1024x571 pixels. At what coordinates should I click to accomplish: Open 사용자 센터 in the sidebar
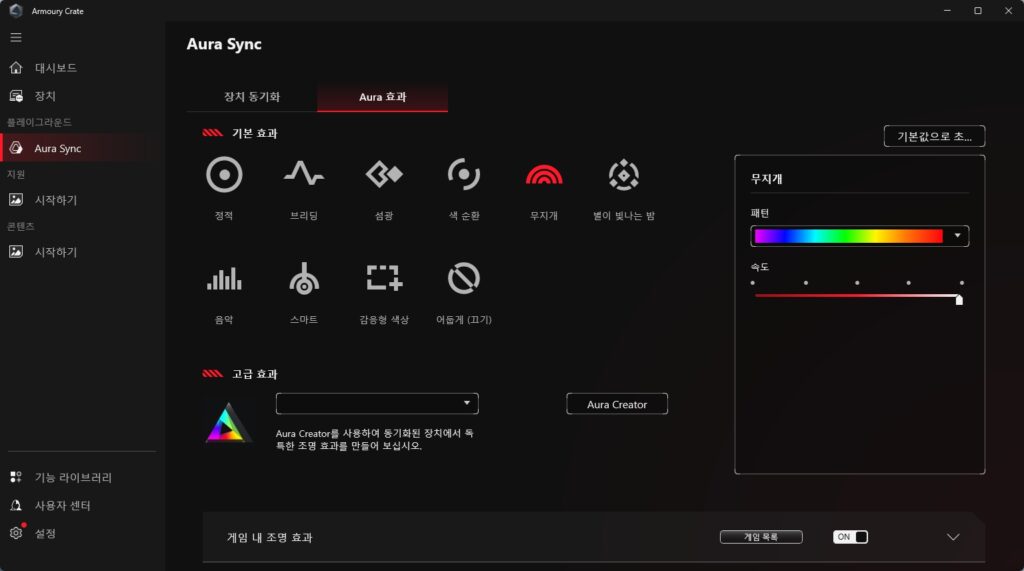(x=82, y=506)
